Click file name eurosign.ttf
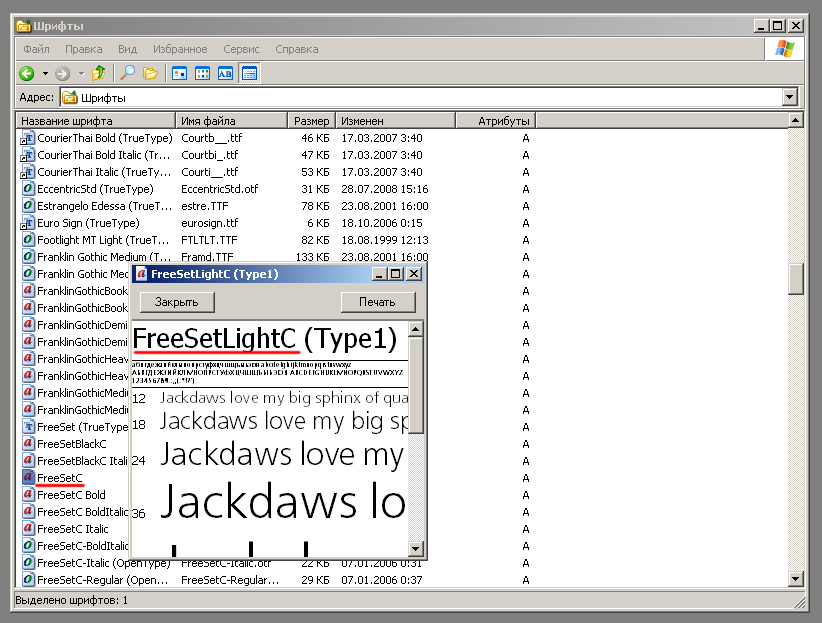Screen dimensions: 822x623 210,223
